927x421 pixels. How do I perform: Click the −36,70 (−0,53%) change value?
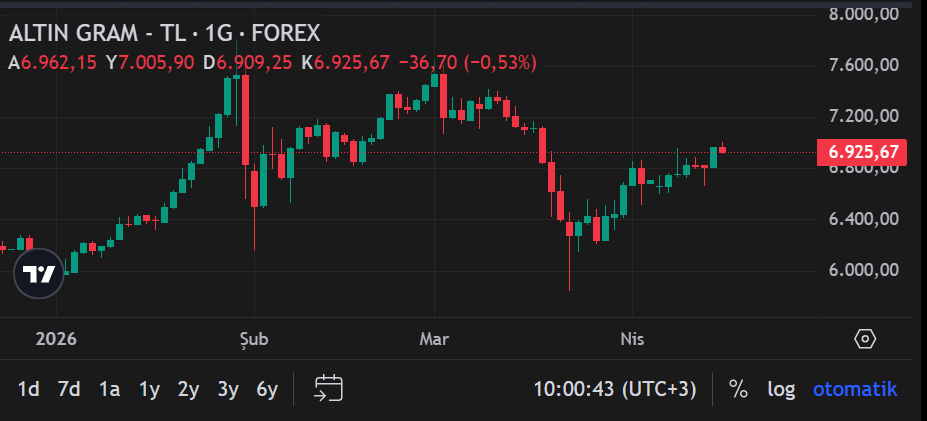[467, 62]
